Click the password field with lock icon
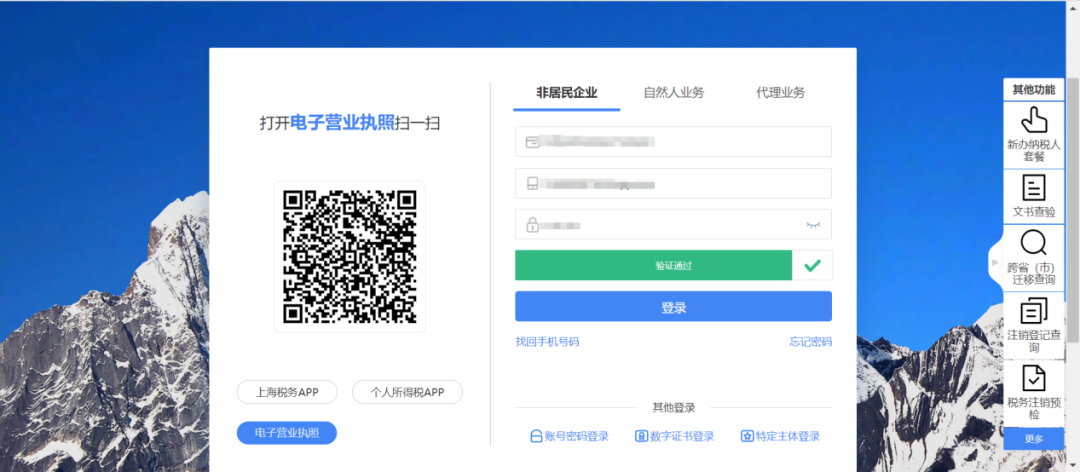Screen dimensions: 1080x472 click(673, 225)
